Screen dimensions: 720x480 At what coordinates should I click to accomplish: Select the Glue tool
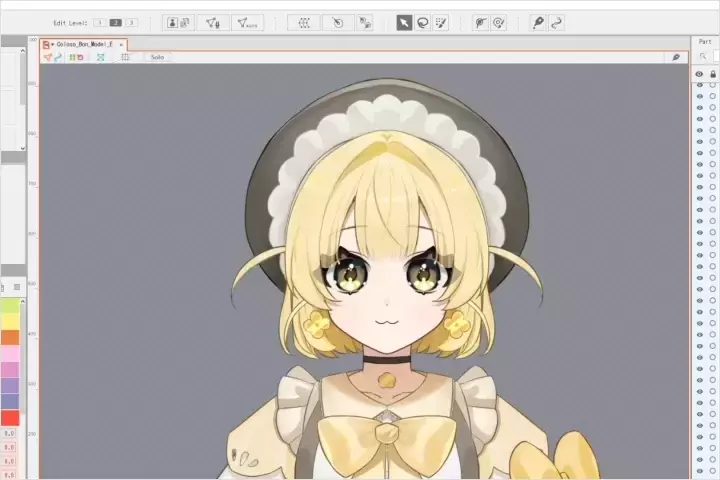coord(481,23)
